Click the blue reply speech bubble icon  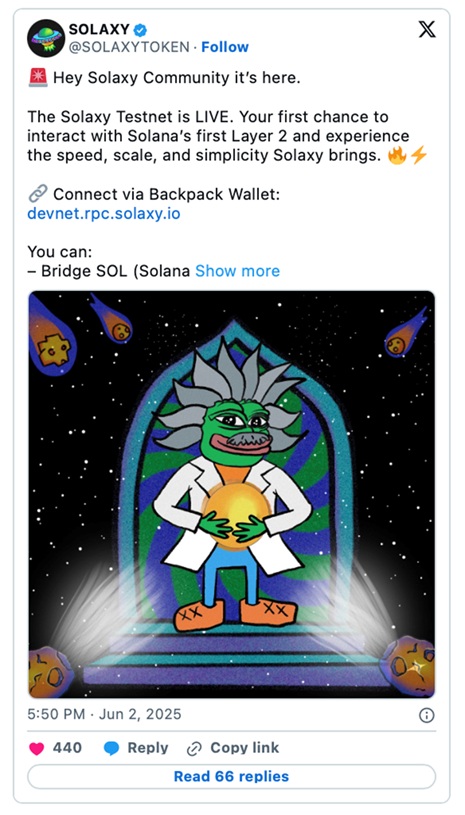(x=111, y=748)
